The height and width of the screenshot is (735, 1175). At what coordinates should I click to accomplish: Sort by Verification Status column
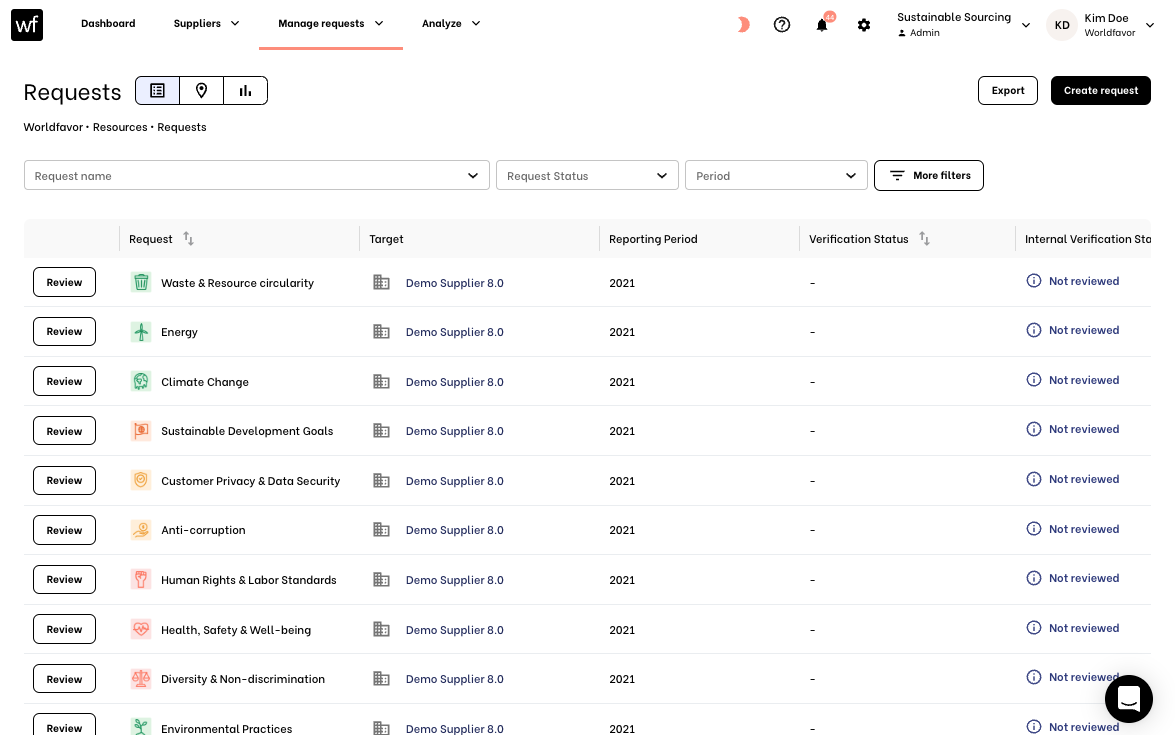[924, 239]
